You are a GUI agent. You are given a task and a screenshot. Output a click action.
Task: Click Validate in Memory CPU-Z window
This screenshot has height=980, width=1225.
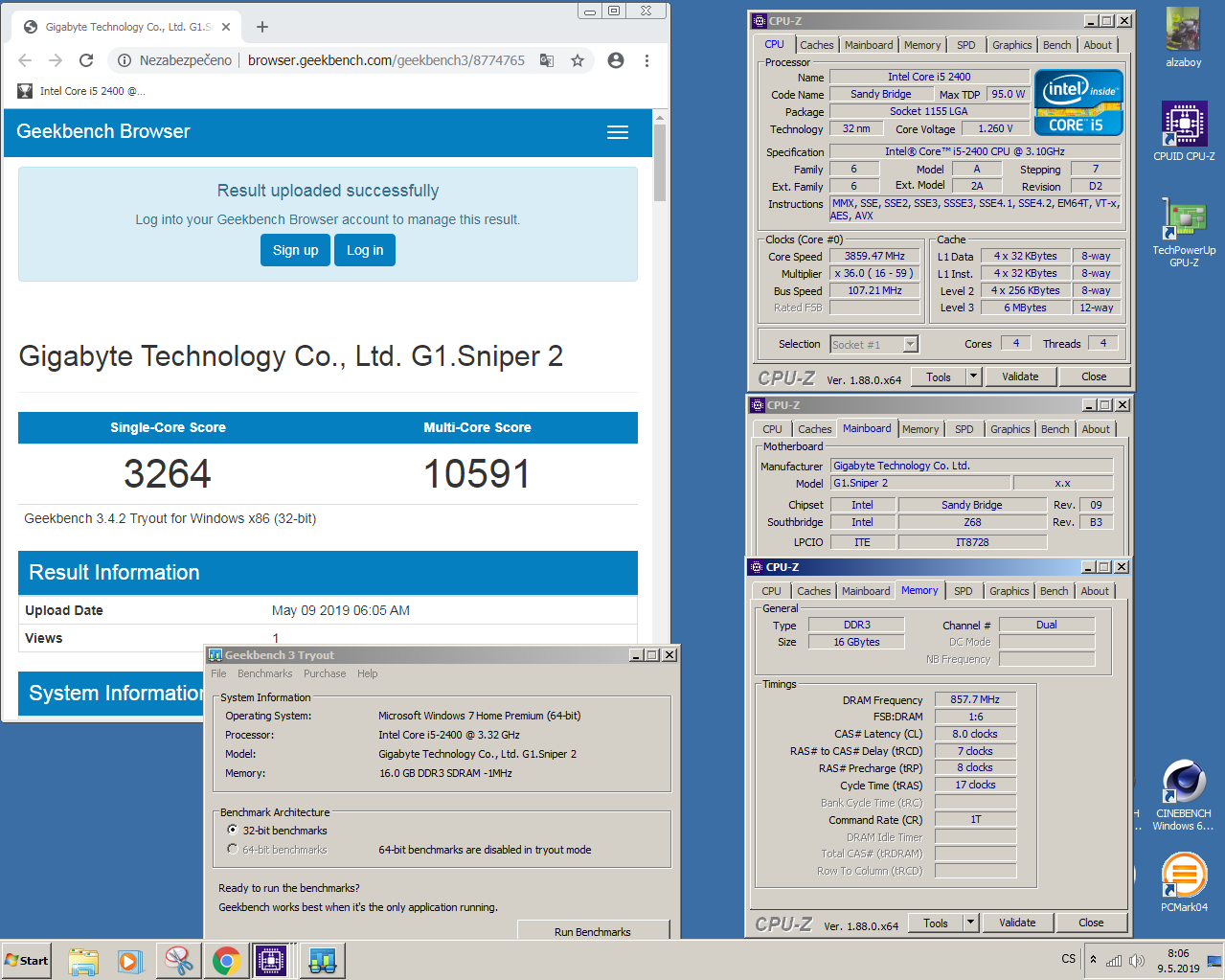[x=1017, y=923]
